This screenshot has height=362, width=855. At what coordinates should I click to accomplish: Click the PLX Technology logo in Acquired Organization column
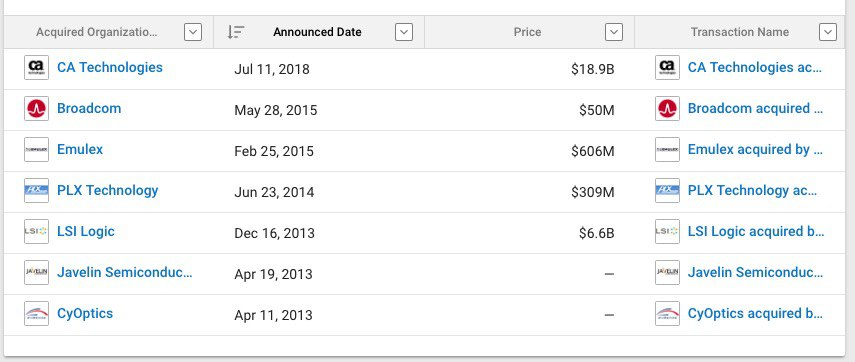37,190
